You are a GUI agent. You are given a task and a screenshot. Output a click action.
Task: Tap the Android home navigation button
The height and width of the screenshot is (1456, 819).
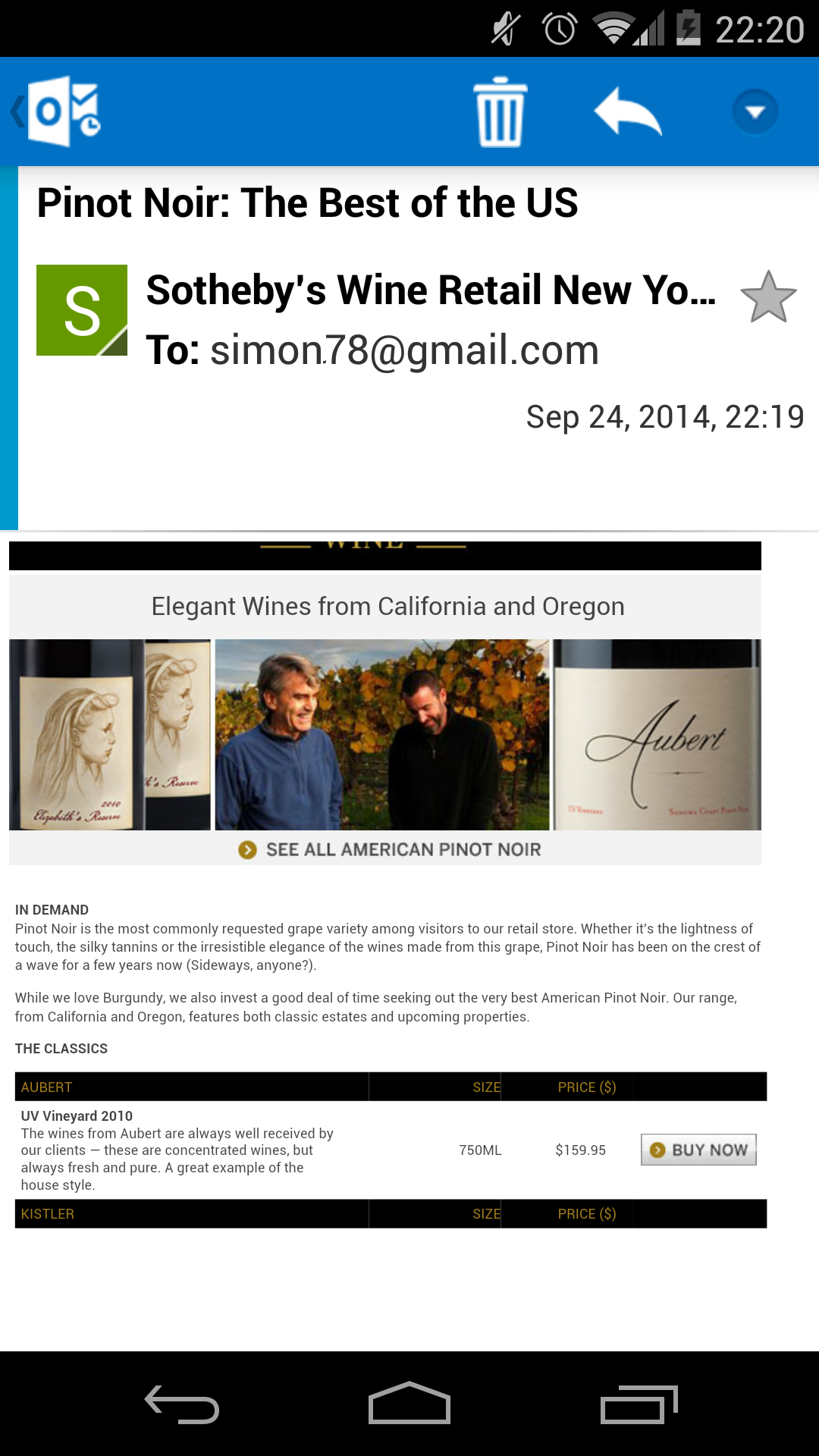pyautogui.click(x=409, y=1403)
